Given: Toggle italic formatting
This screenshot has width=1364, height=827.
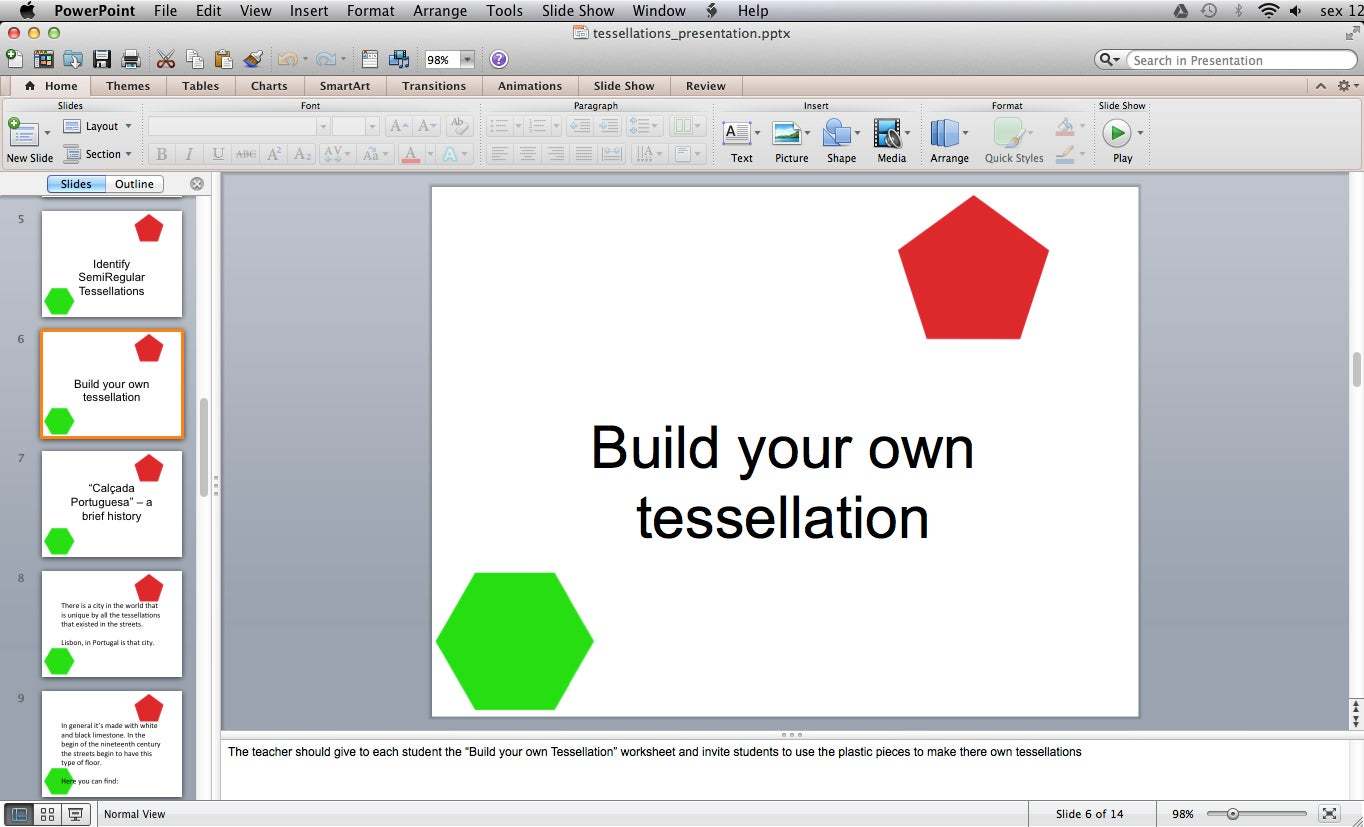Looking at the screenshot, I should pos(189,154).
